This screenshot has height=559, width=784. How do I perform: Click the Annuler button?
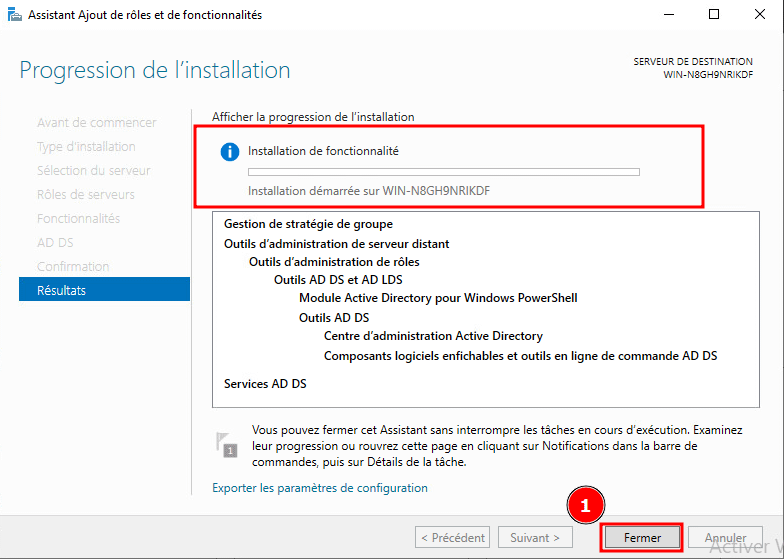725,537
